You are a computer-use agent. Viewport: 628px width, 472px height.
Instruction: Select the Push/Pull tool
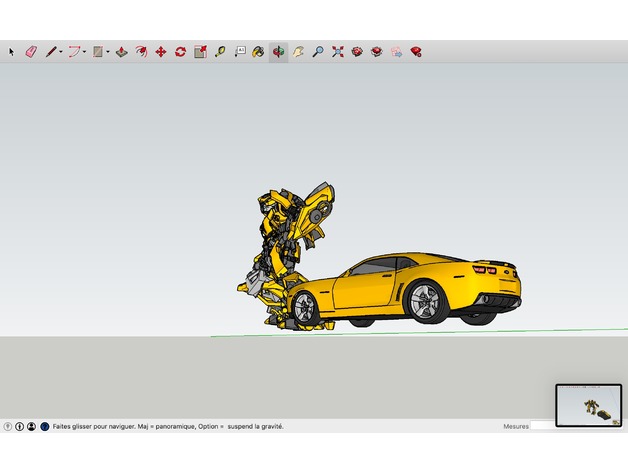point(121,52)
